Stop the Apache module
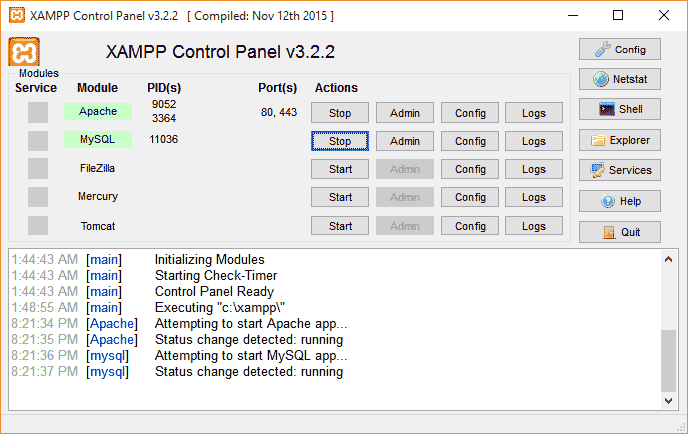Screen dimensions: 688x434 point(340,113)
